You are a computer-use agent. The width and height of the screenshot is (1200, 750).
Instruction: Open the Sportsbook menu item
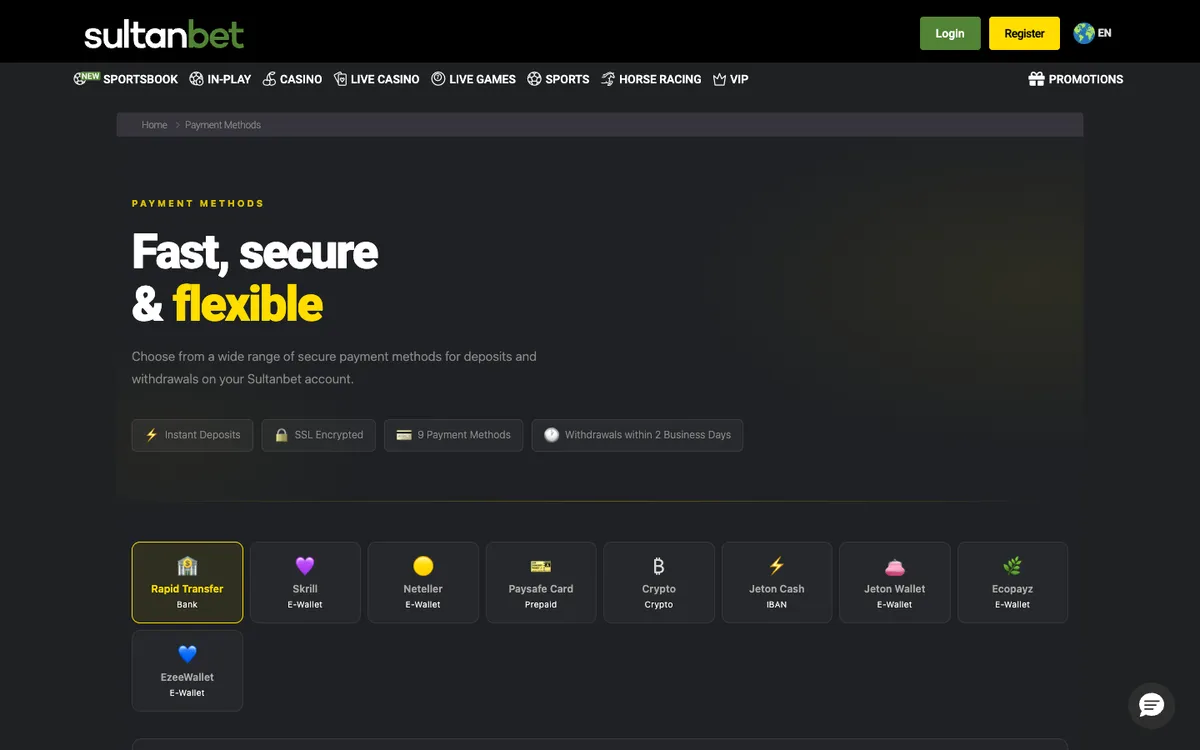126,79
